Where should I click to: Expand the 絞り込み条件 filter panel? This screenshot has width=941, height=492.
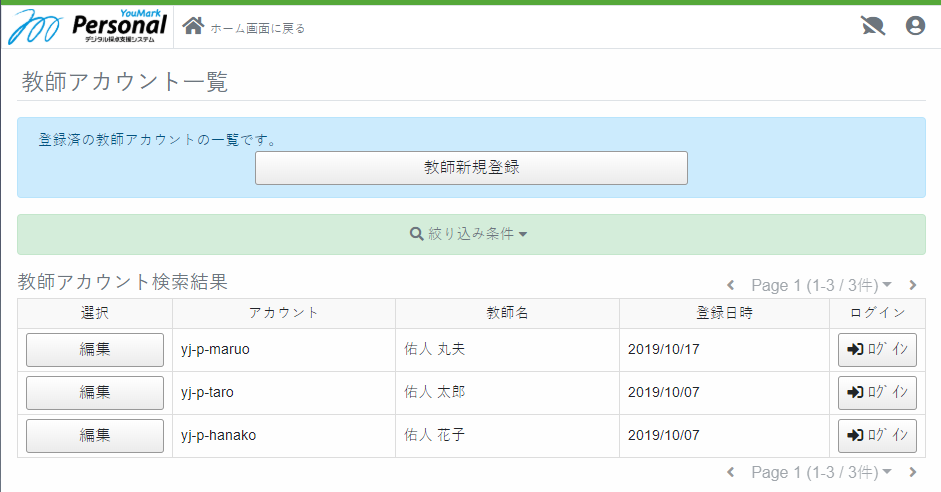[470, 233]
